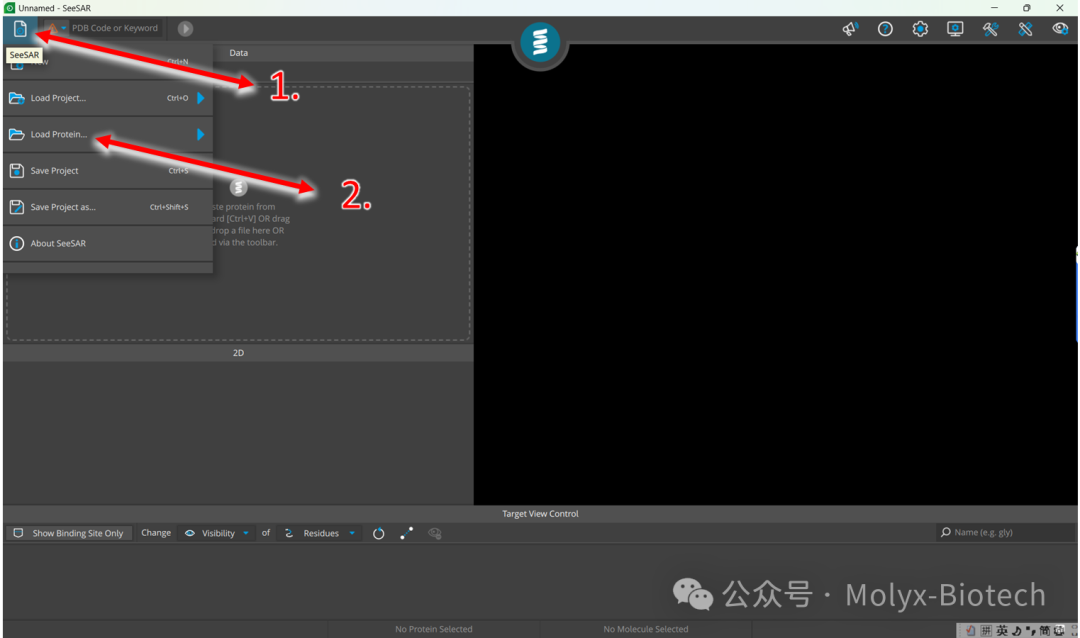Screen dimensions: 1080x638
Task: Choose Load Project... from menu
Action: 108,98
